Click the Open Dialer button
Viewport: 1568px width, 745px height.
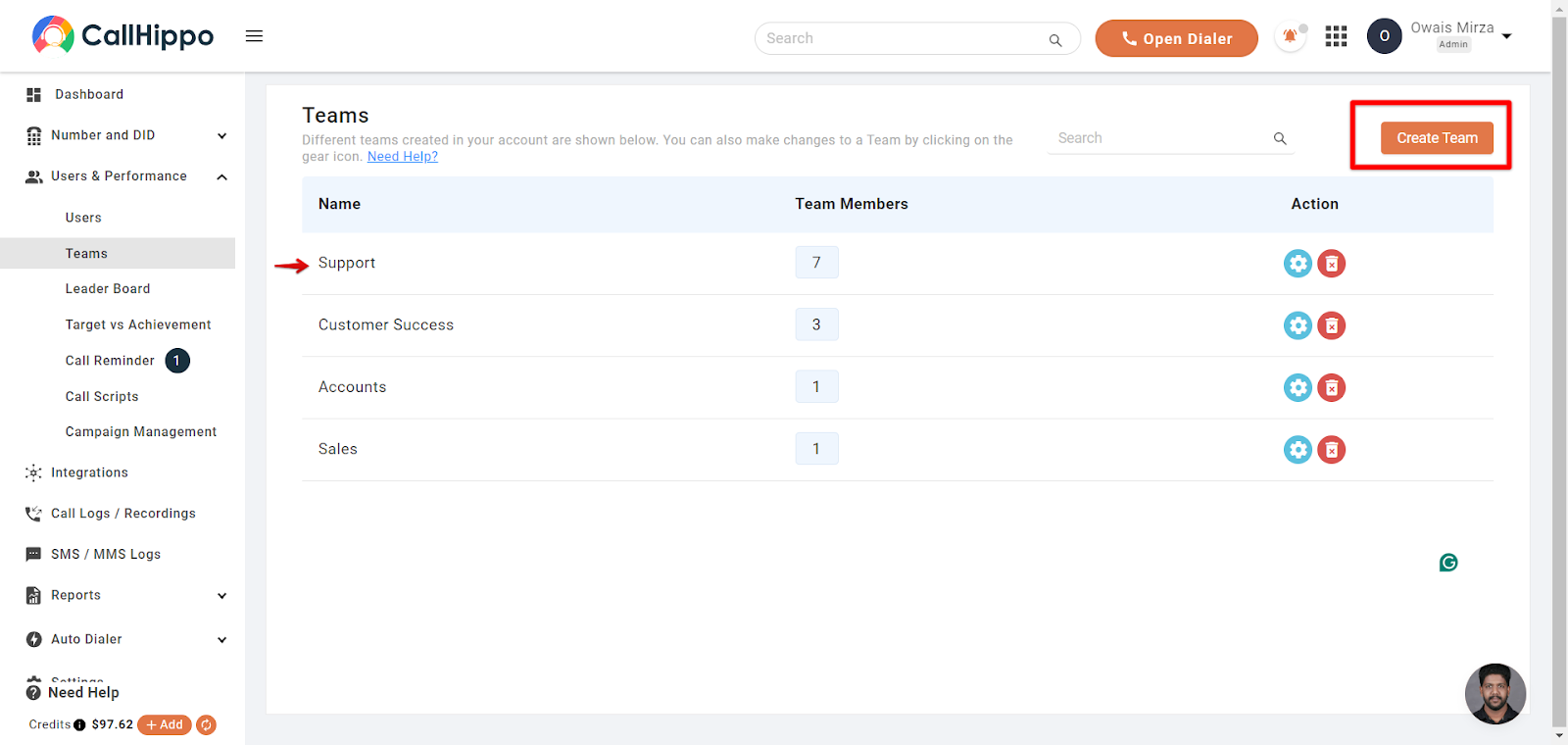[x=1176, y=38]
